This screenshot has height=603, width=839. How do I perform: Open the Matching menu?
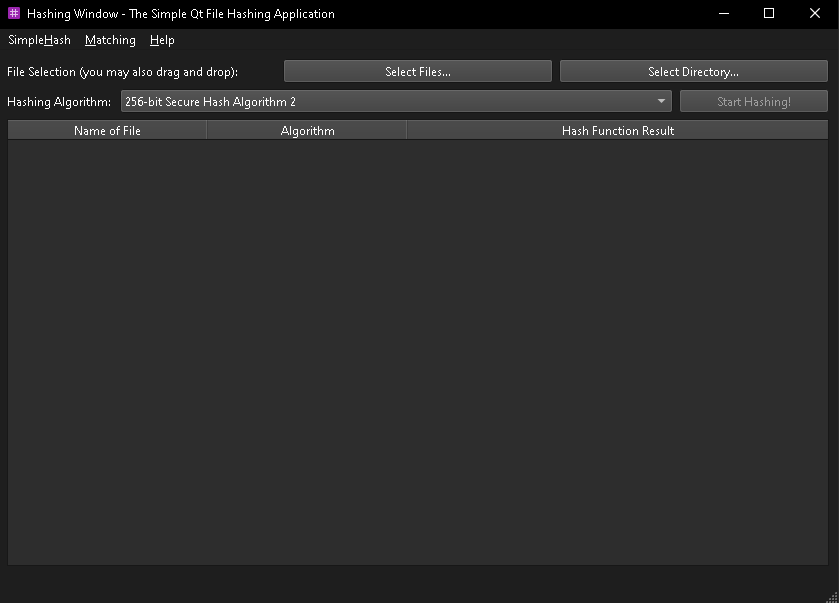(110, 40)
